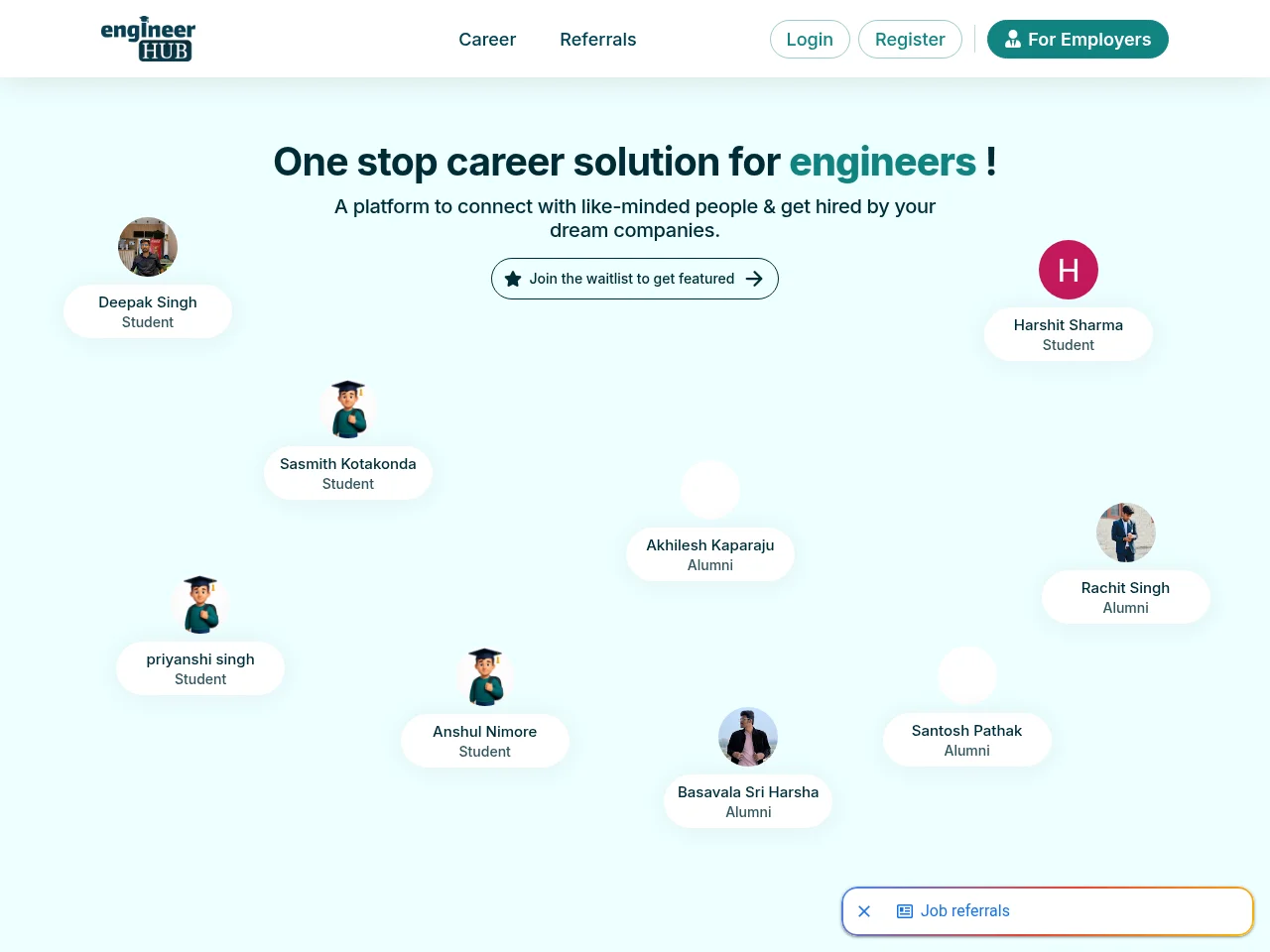Click the Engineer HUB logo
This screenshot has width=1270, height=952.
(148, 39)
